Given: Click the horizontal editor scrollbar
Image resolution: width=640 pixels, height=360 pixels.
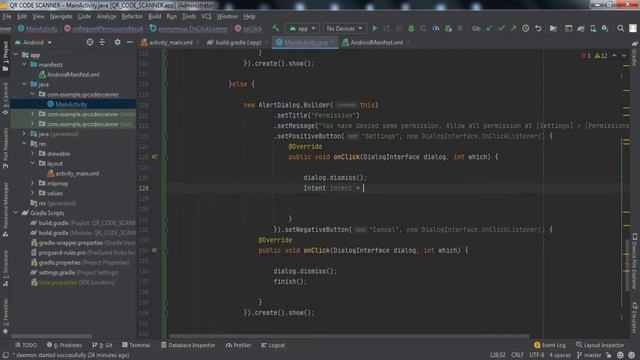Looking at the screenshot, I should pos(349,336).
